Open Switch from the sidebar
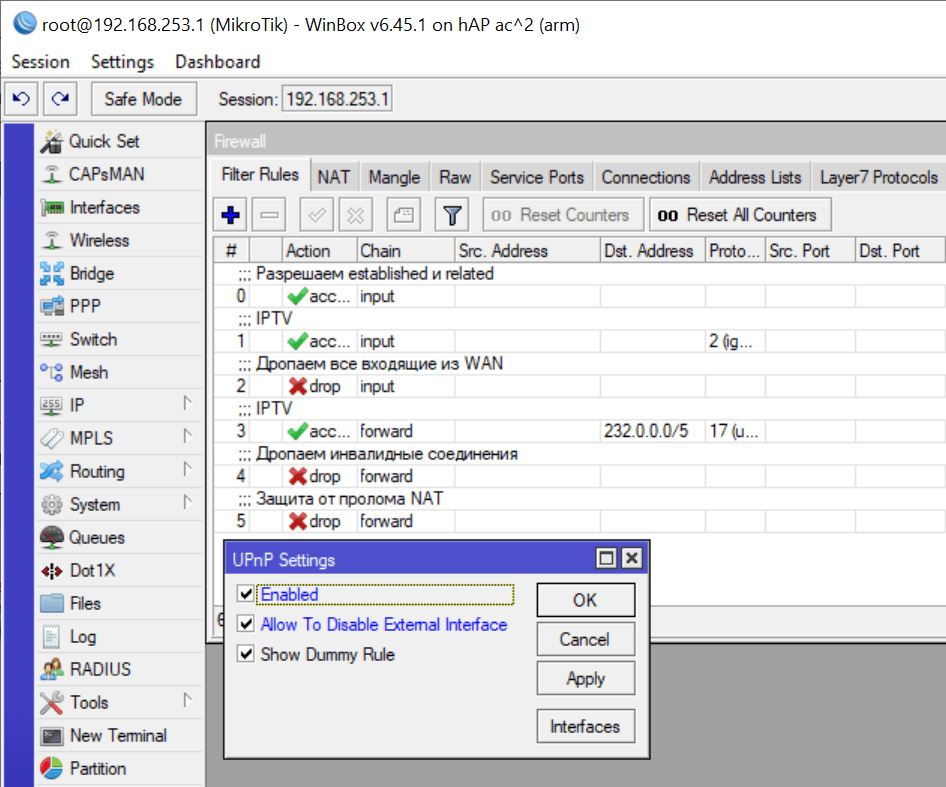The image size is (946, 787). click(x=119, y=339)
